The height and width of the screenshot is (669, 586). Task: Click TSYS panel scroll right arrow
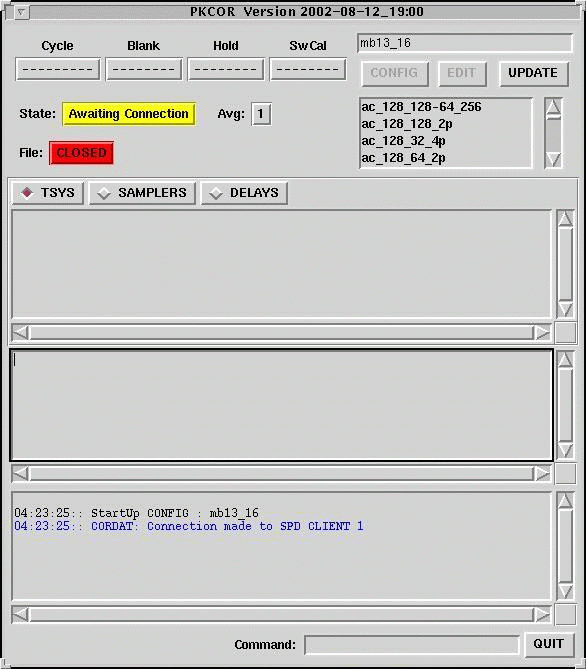tap(542, 332)
